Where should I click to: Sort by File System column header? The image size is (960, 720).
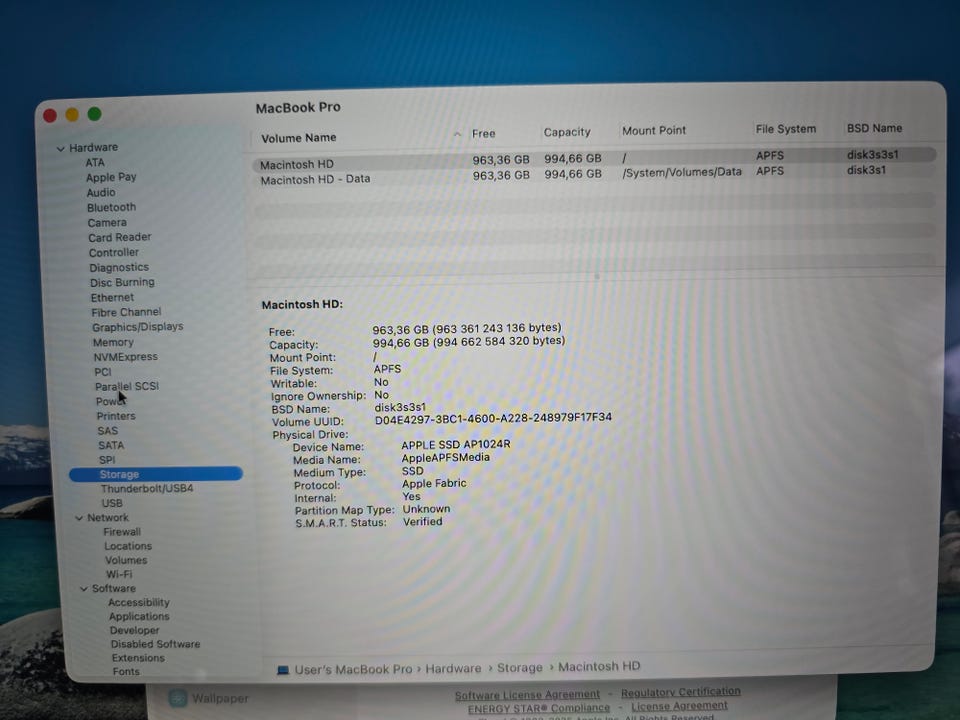[786, 129]
